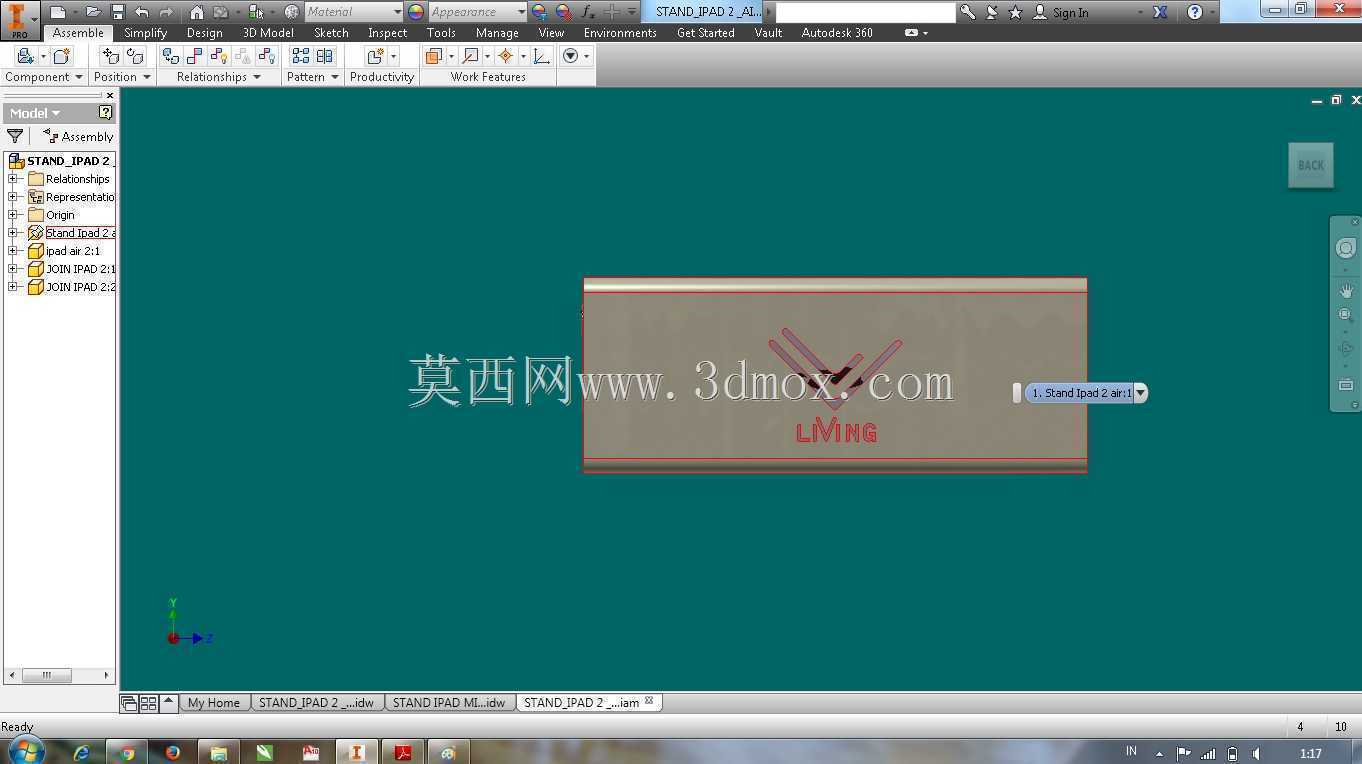Click the browser filter funnel icon
The height and width of the screenshot is (764, 1362).
tap(15, 136)
